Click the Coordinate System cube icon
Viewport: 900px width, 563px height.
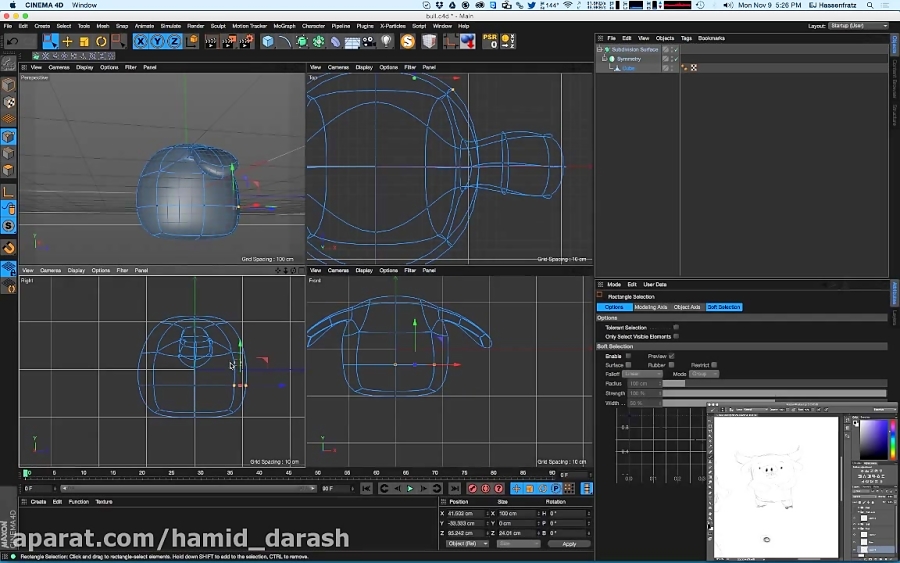click(x=191, y=41)
